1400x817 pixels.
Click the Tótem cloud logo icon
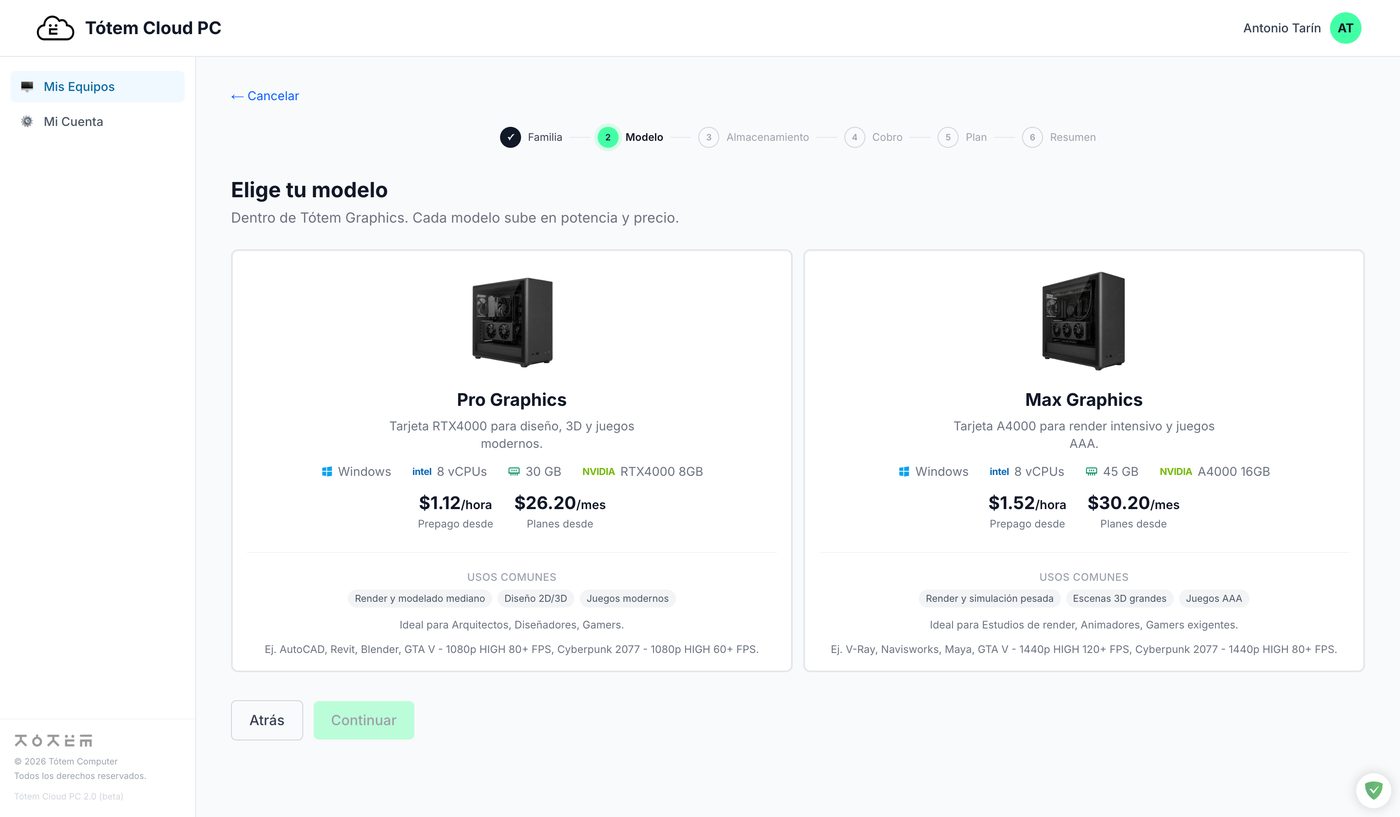(55, 28)
